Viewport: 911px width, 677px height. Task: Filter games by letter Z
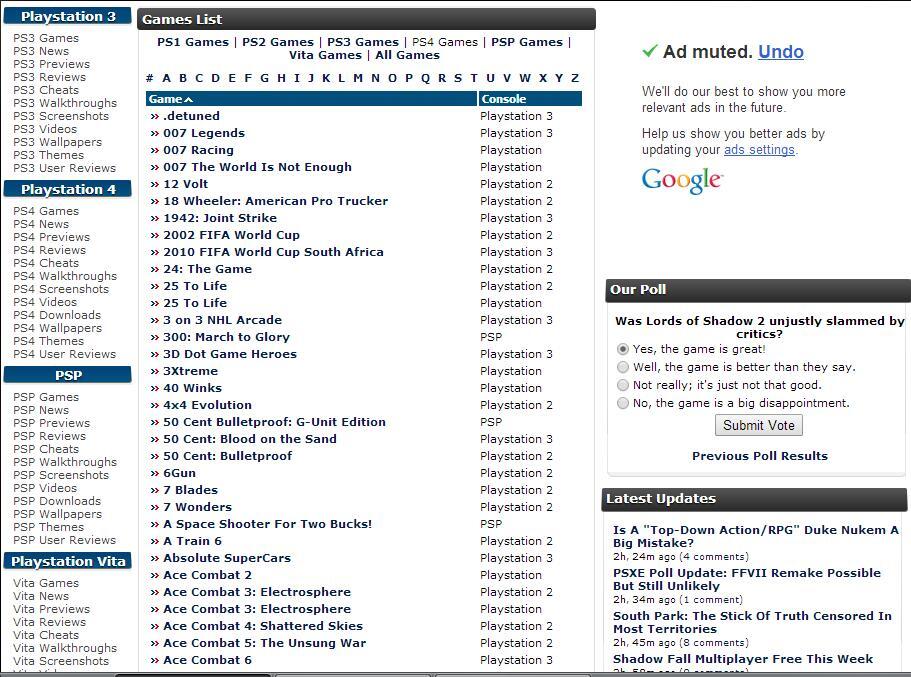[x=575, y=78]
